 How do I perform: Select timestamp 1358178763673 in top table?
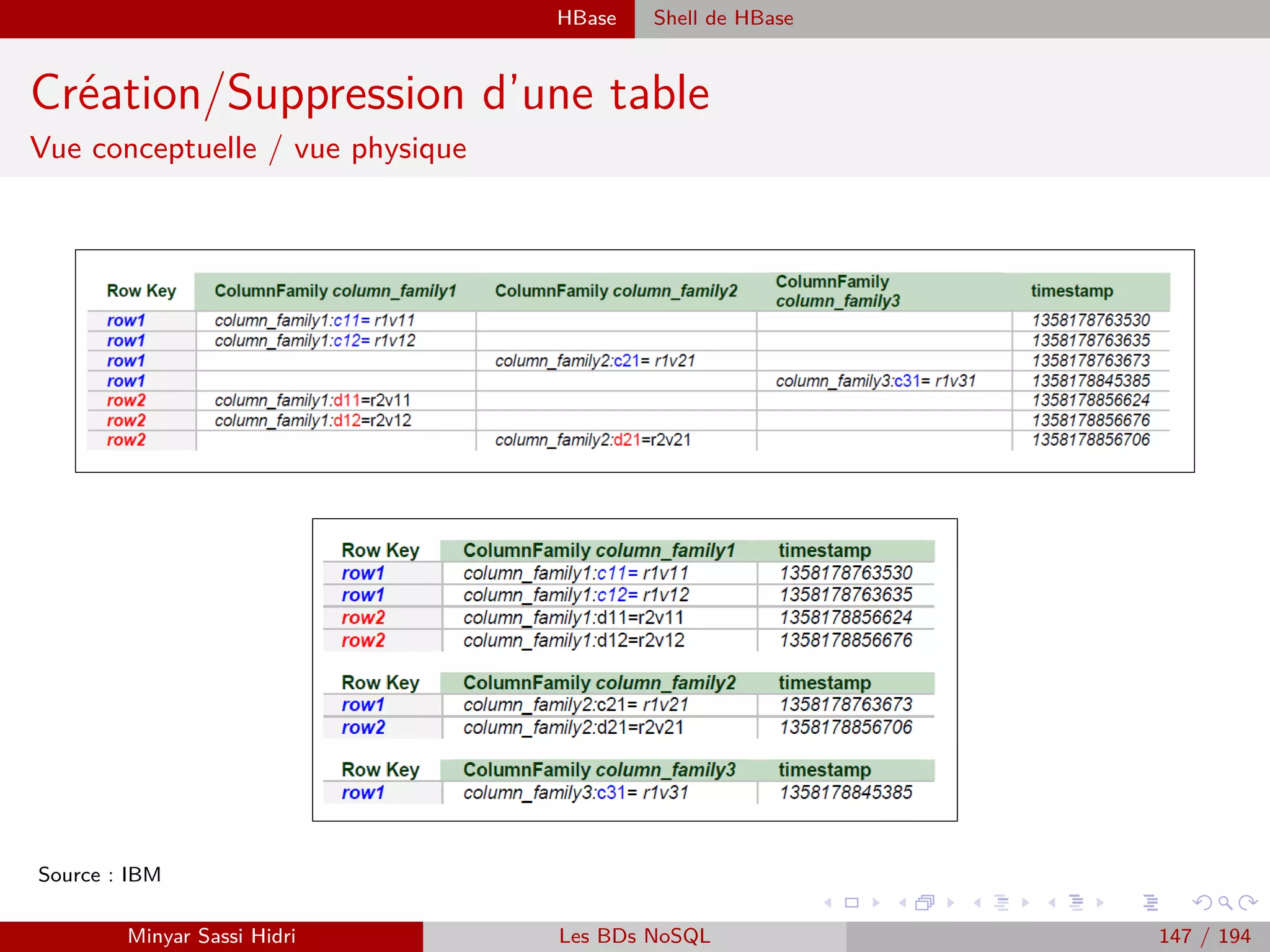click(1091, 361)
